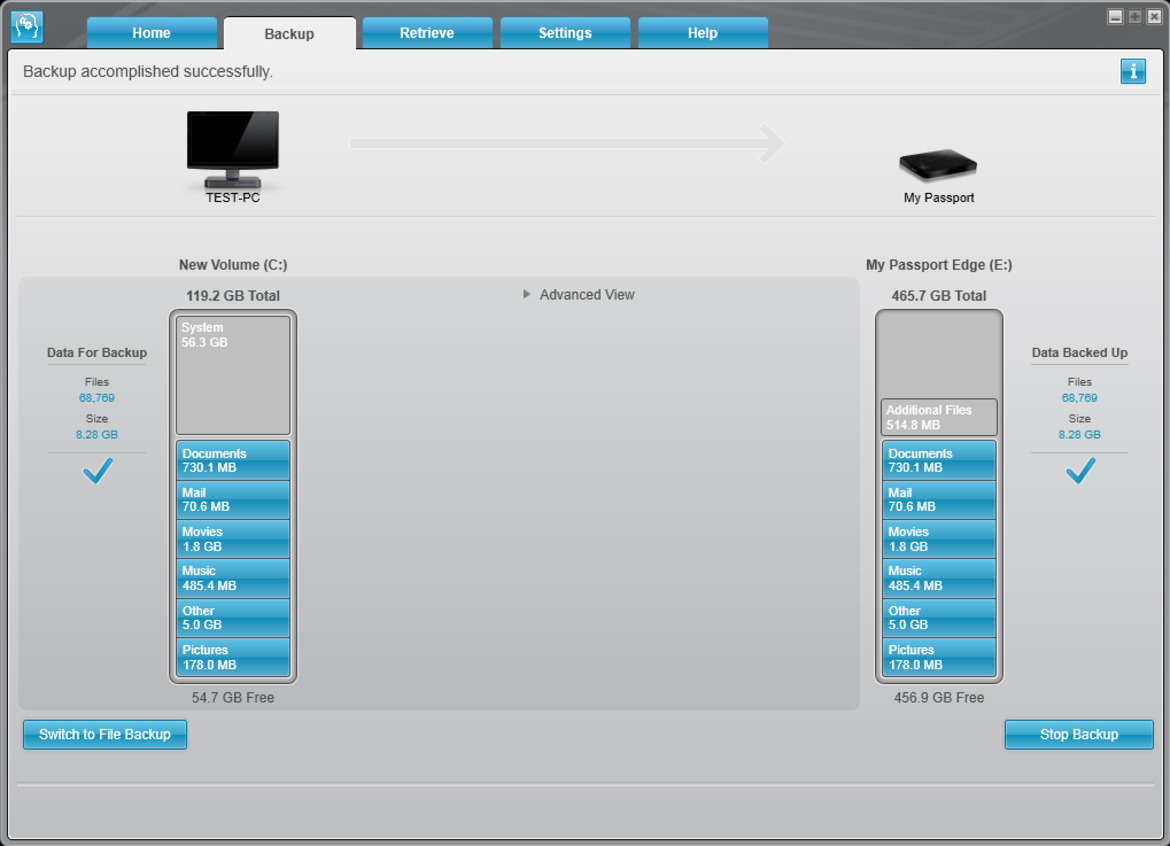Switch to the Retrieve tab

(x=427, y=33)
